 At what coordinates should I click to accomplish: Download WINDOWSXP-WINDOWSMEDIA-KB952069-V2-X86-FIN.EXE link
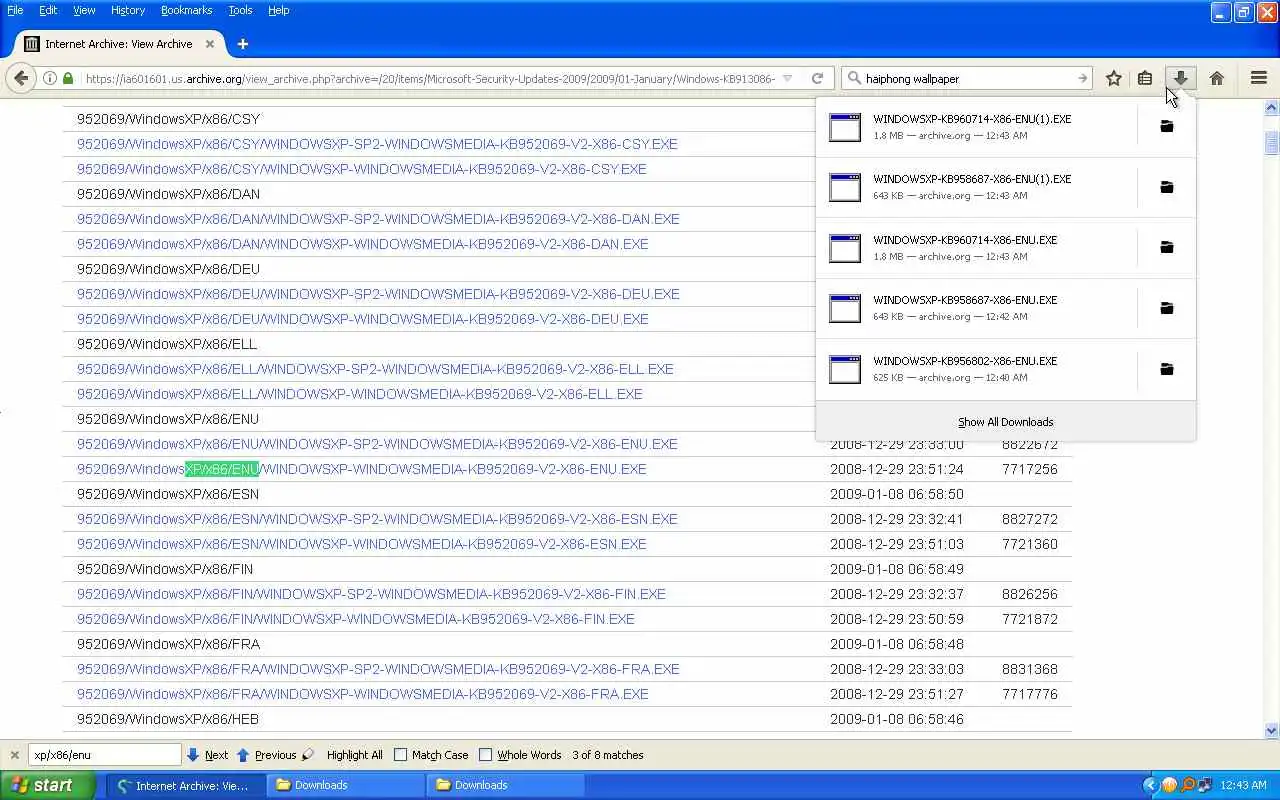tap(355, 619)
